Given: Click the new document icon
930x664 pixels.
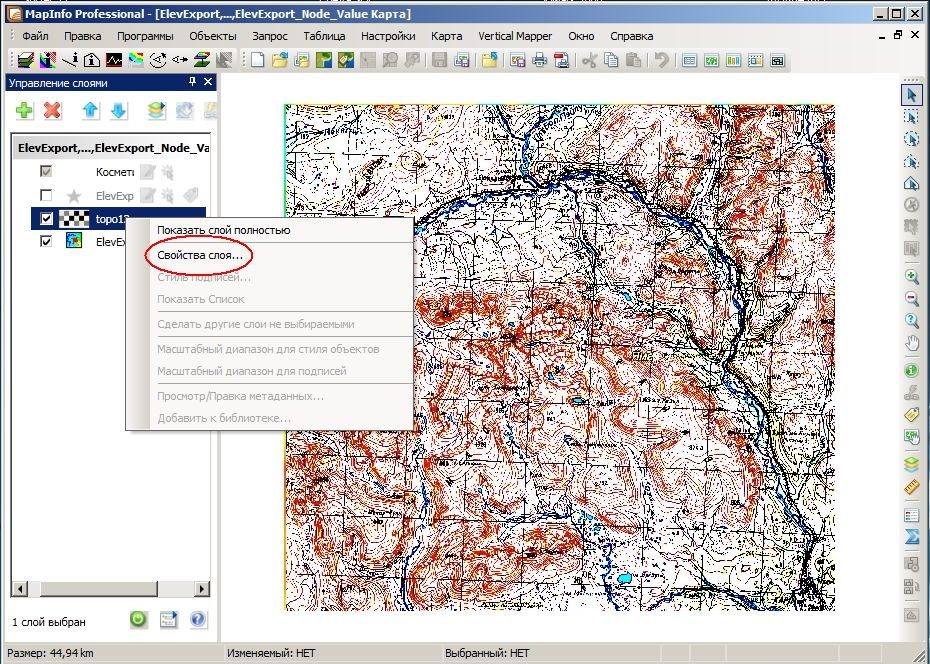Looking at the screenshot, I should point(257,60).
